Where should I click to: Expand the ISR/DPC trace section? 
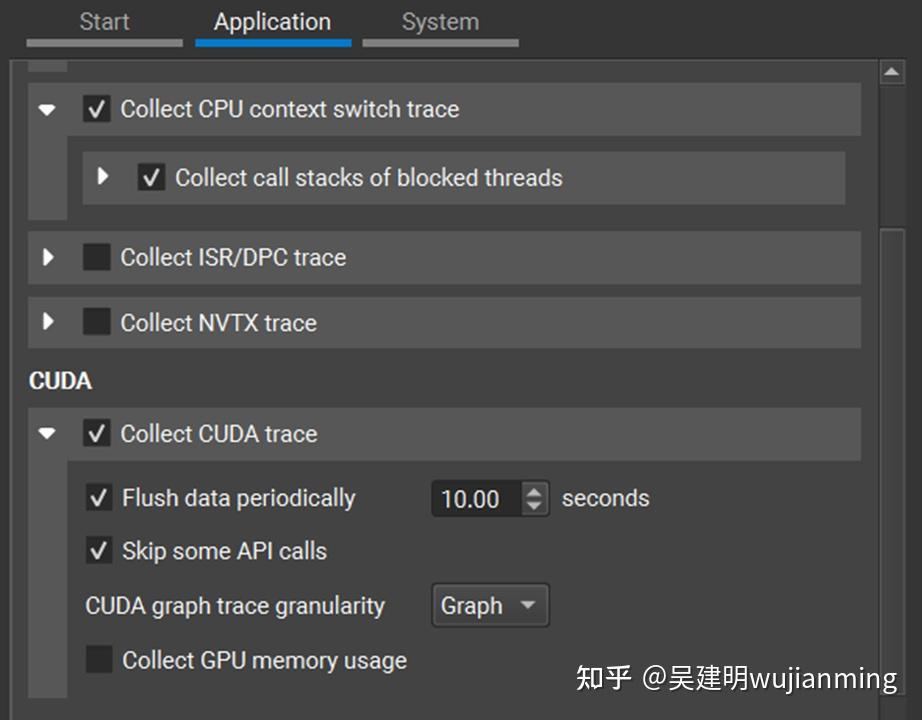(x=47, y=257)
